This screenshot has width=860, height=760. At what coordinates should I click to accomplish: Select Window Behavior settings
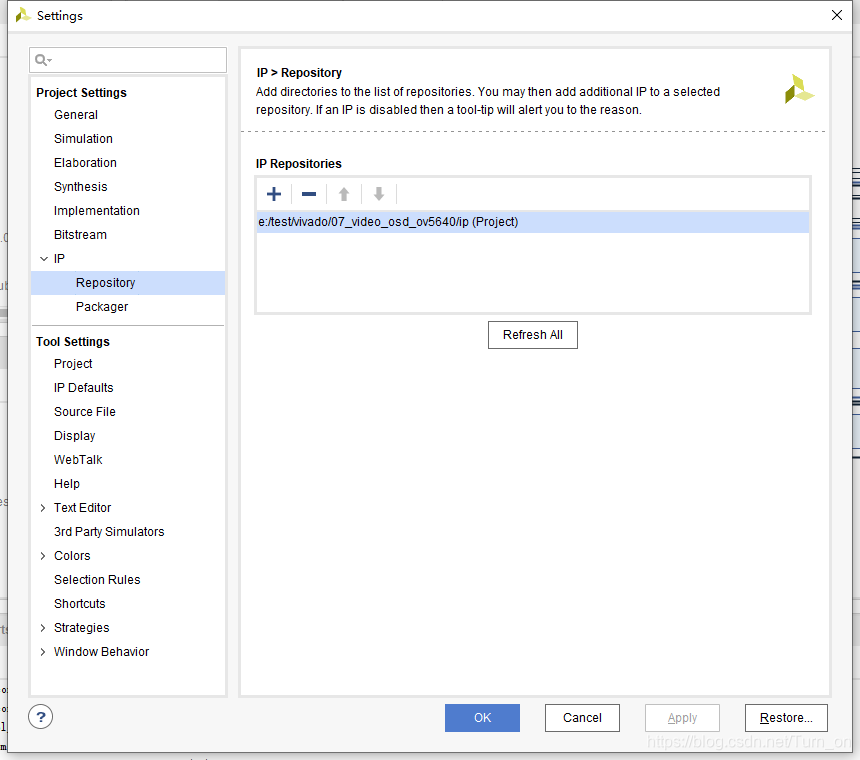tap(101, 652)
